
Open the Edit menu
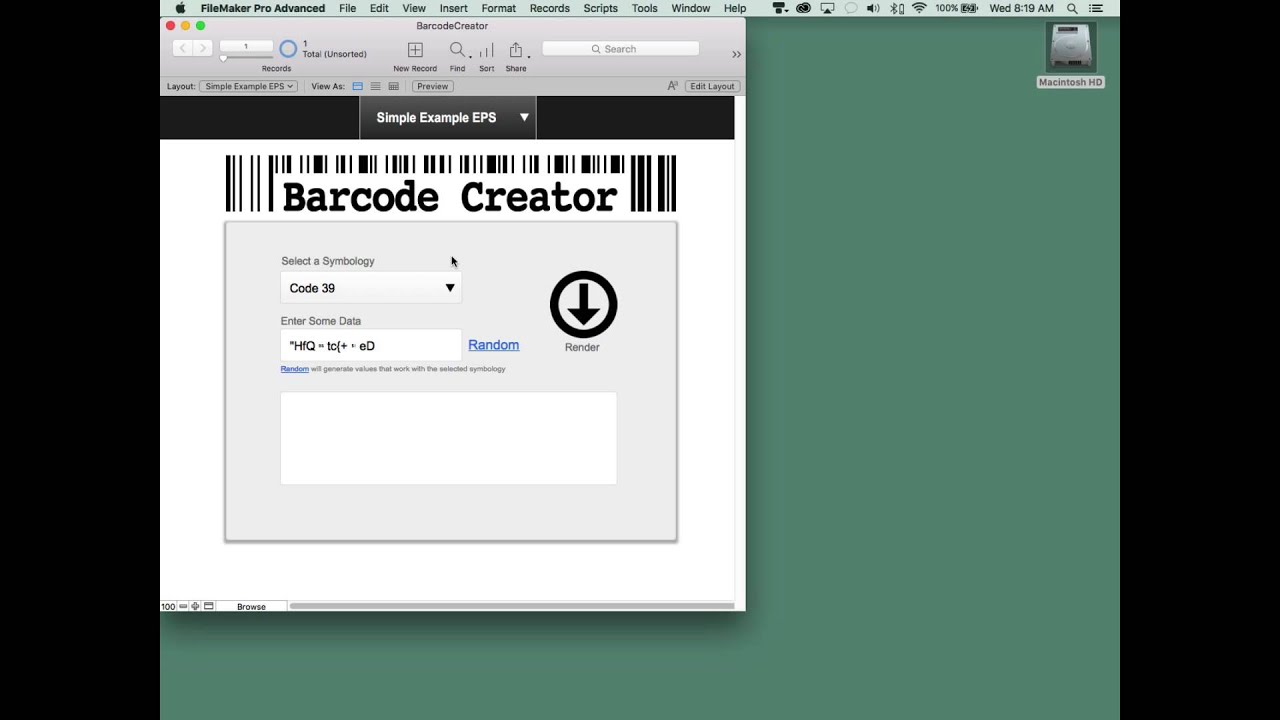click(x=379, y=8)
